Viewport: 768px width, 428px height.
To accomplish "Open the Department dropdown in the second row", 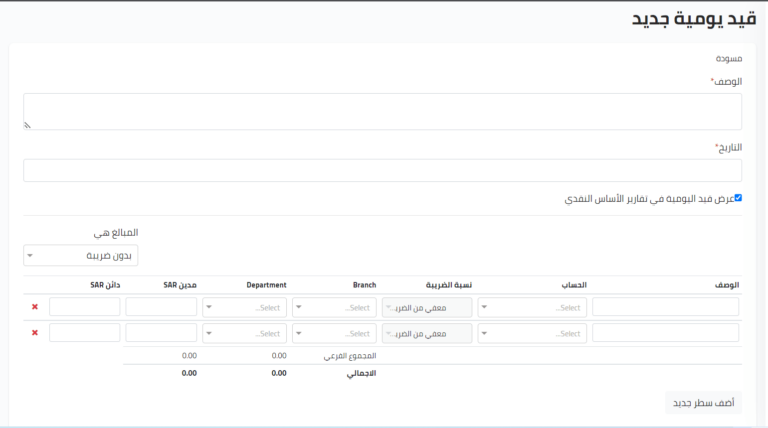I will (244, 333).
